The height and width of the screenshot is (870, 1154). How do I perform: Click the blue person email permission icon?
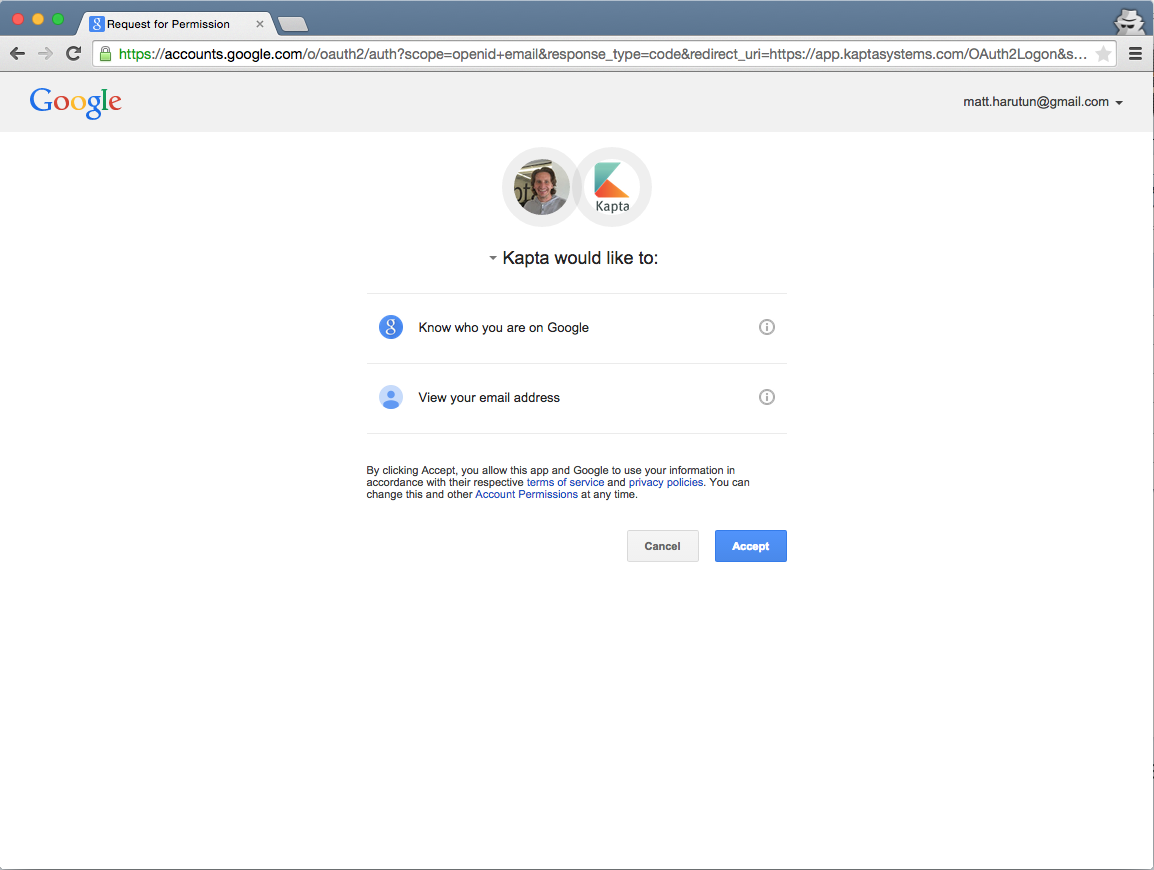pos(391,397)
